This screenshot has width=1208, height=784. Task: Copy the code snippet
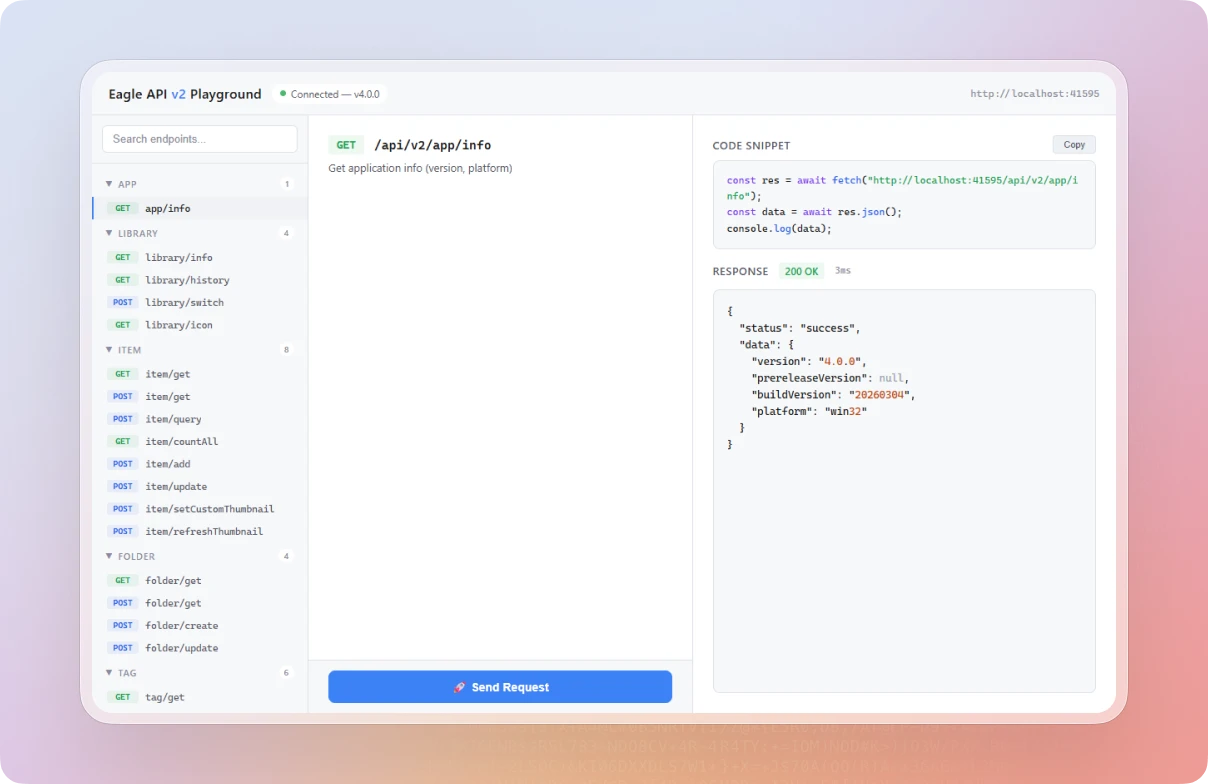[1073, 144]
